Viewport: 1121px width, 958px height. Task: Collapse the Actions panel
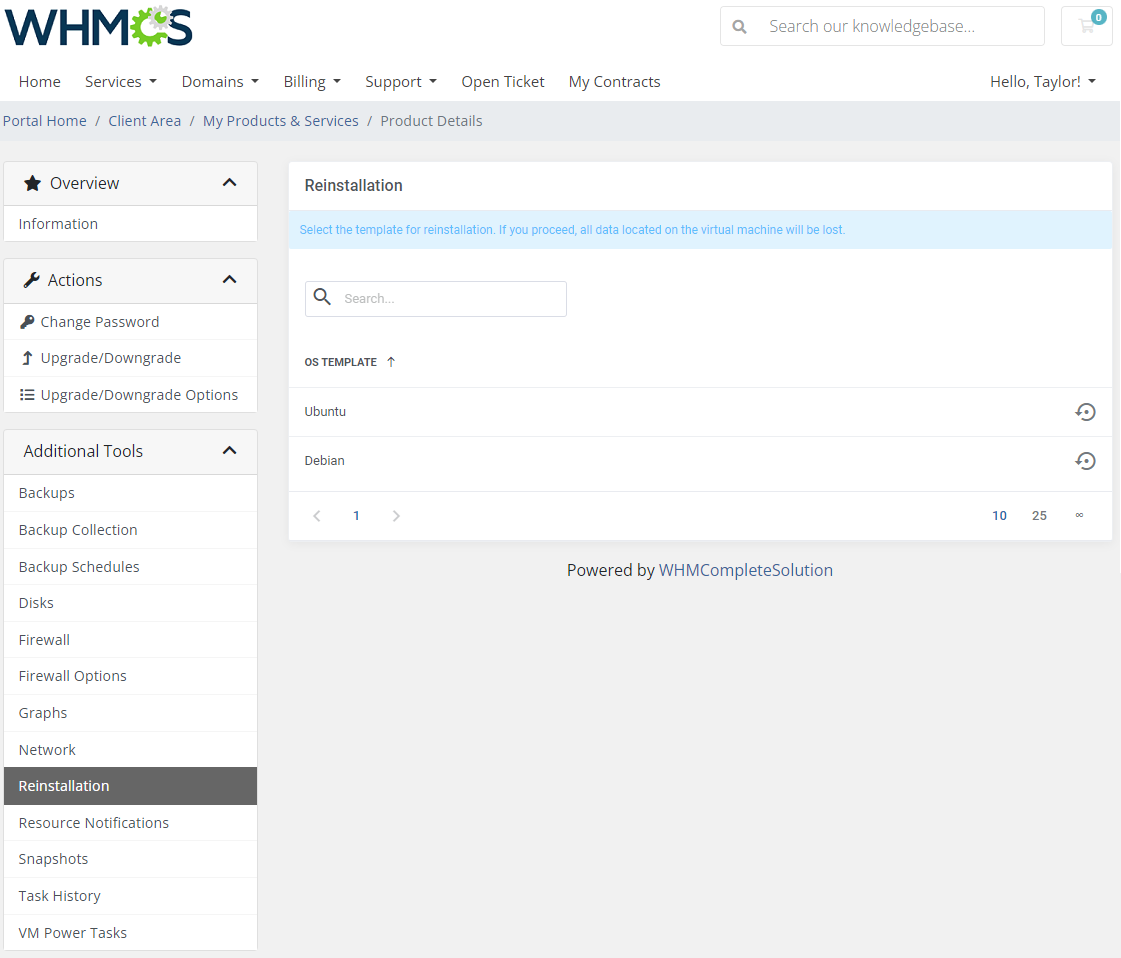[229, 280]
